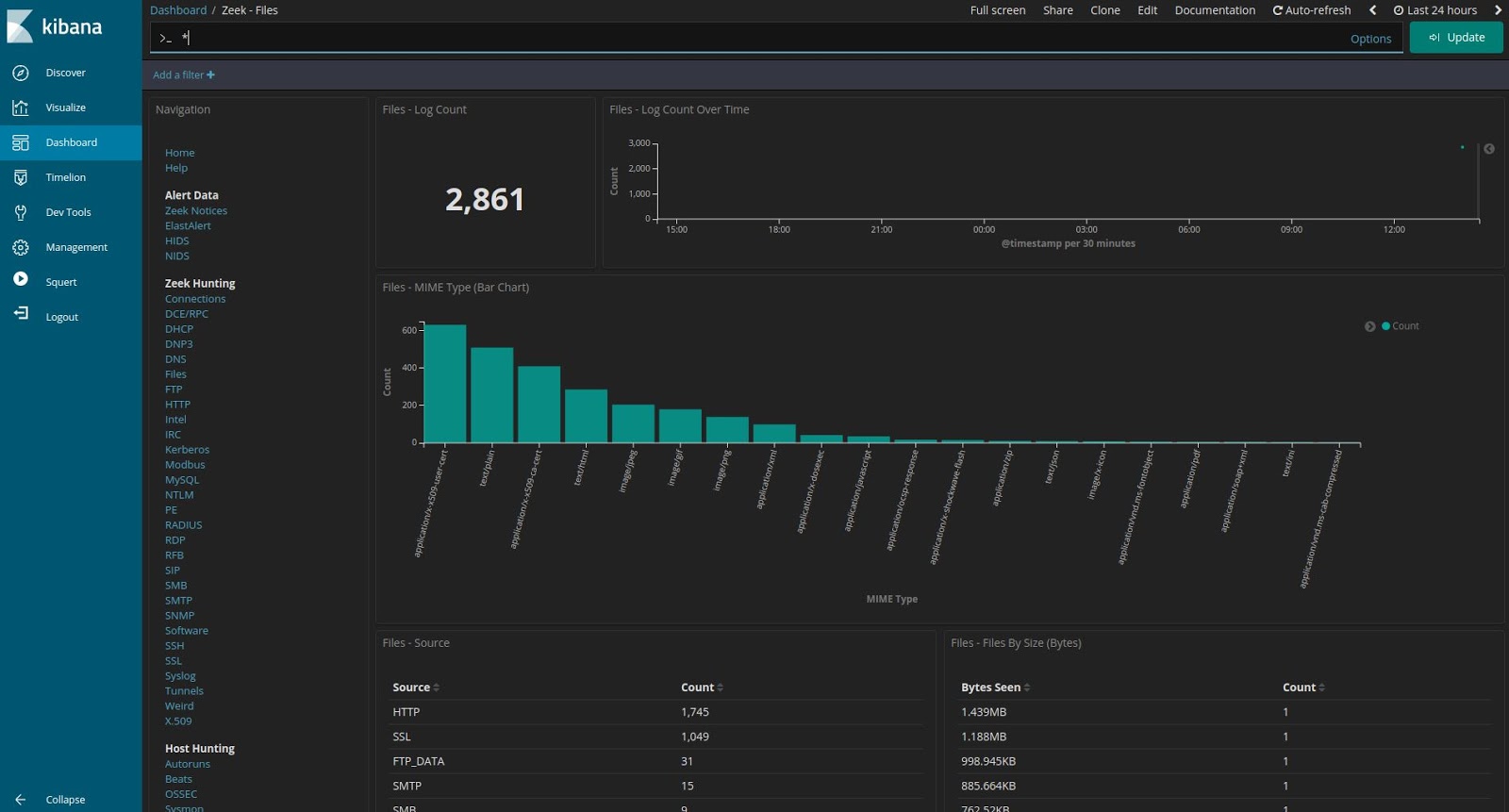Open Home navigation link

click(179, 153)
